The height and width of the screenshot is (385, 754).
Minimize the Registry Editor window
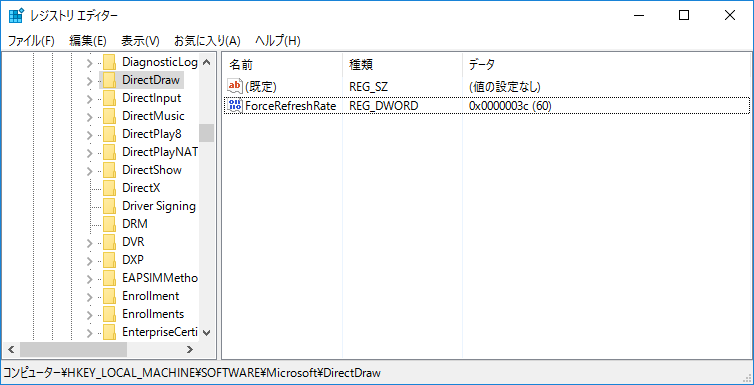point(639,15)
